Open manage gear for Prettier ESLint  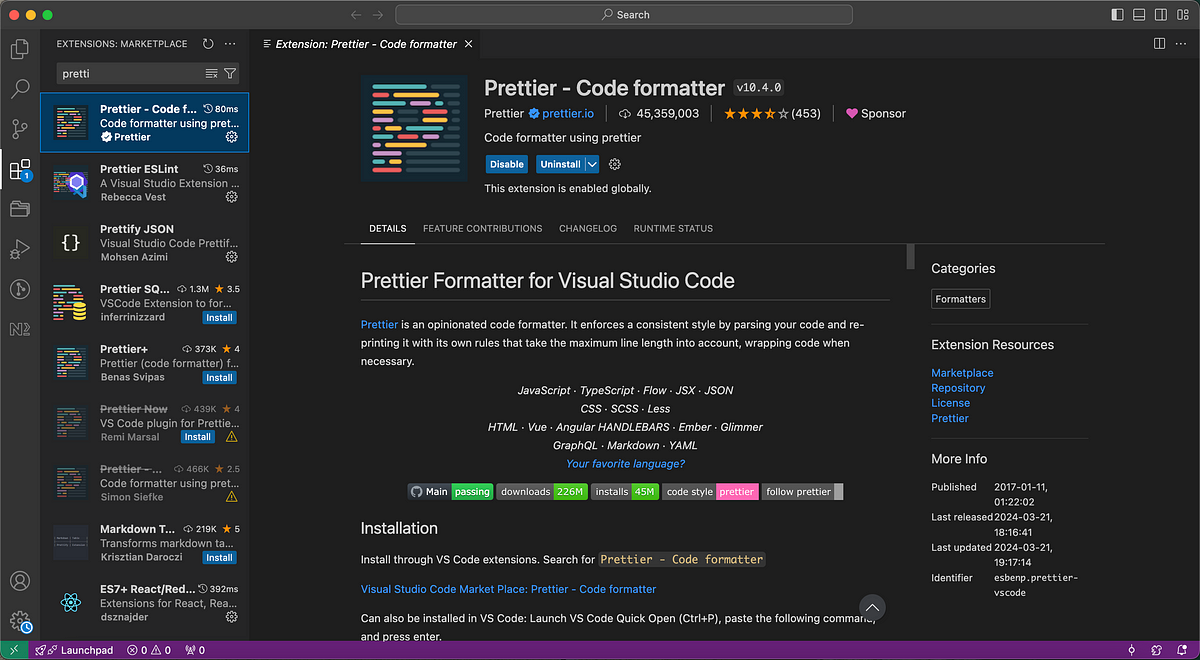pyautogui.click(x=231, y=197)
